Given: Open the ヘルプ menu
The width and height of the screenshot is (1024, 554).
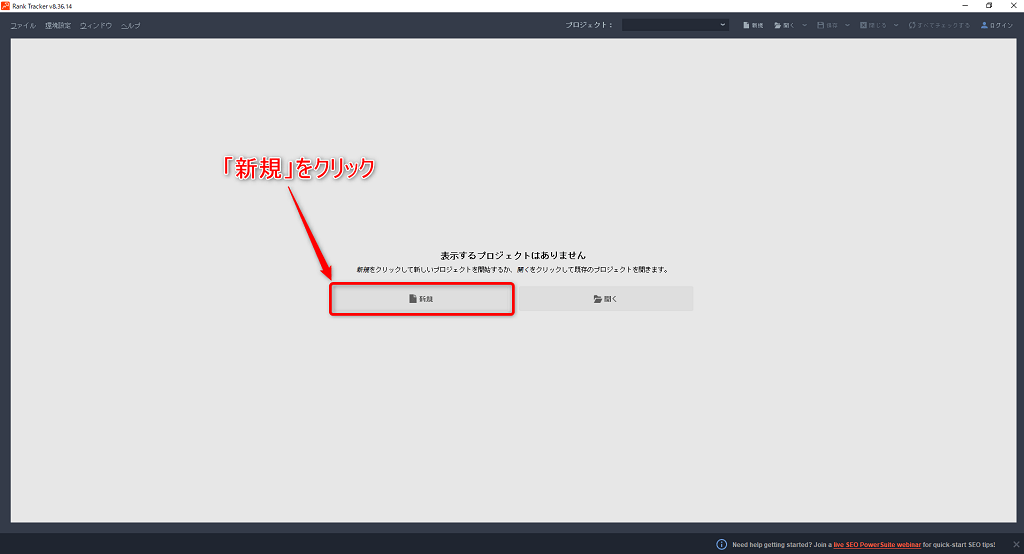Looking at the screenshot, I should point(130,25).
